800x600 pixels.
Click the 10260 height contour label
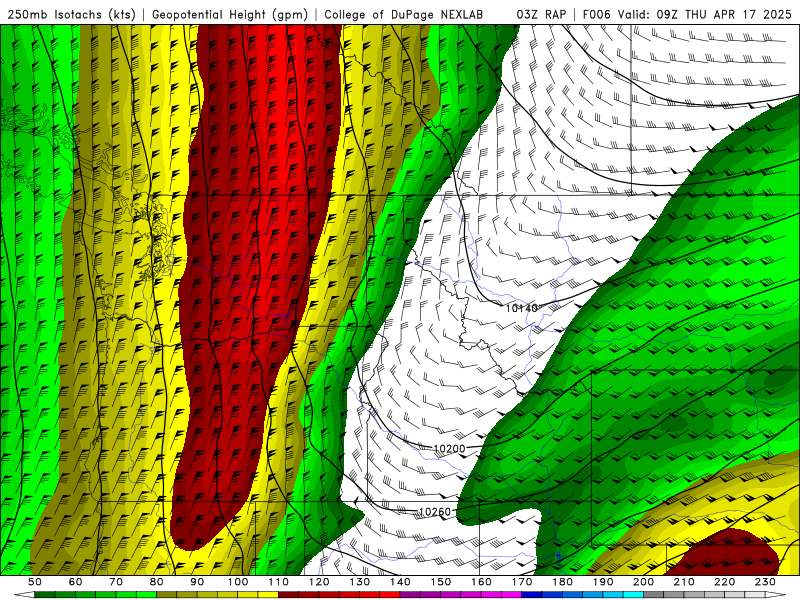click(x=435, y=512)
